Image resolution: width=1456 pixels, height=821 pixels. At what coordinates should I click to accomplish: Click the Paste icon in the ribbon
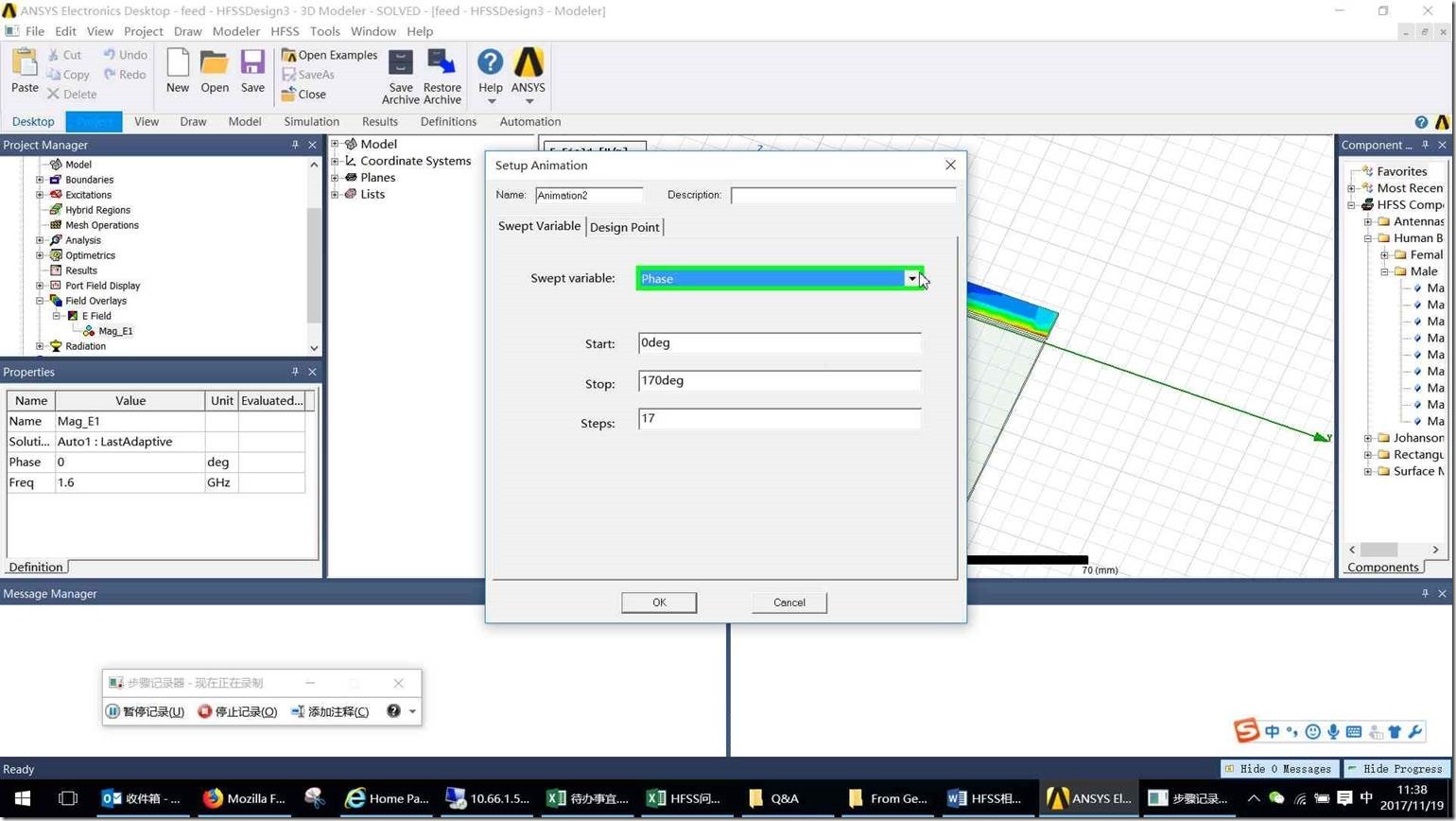(x=25, y=64)
